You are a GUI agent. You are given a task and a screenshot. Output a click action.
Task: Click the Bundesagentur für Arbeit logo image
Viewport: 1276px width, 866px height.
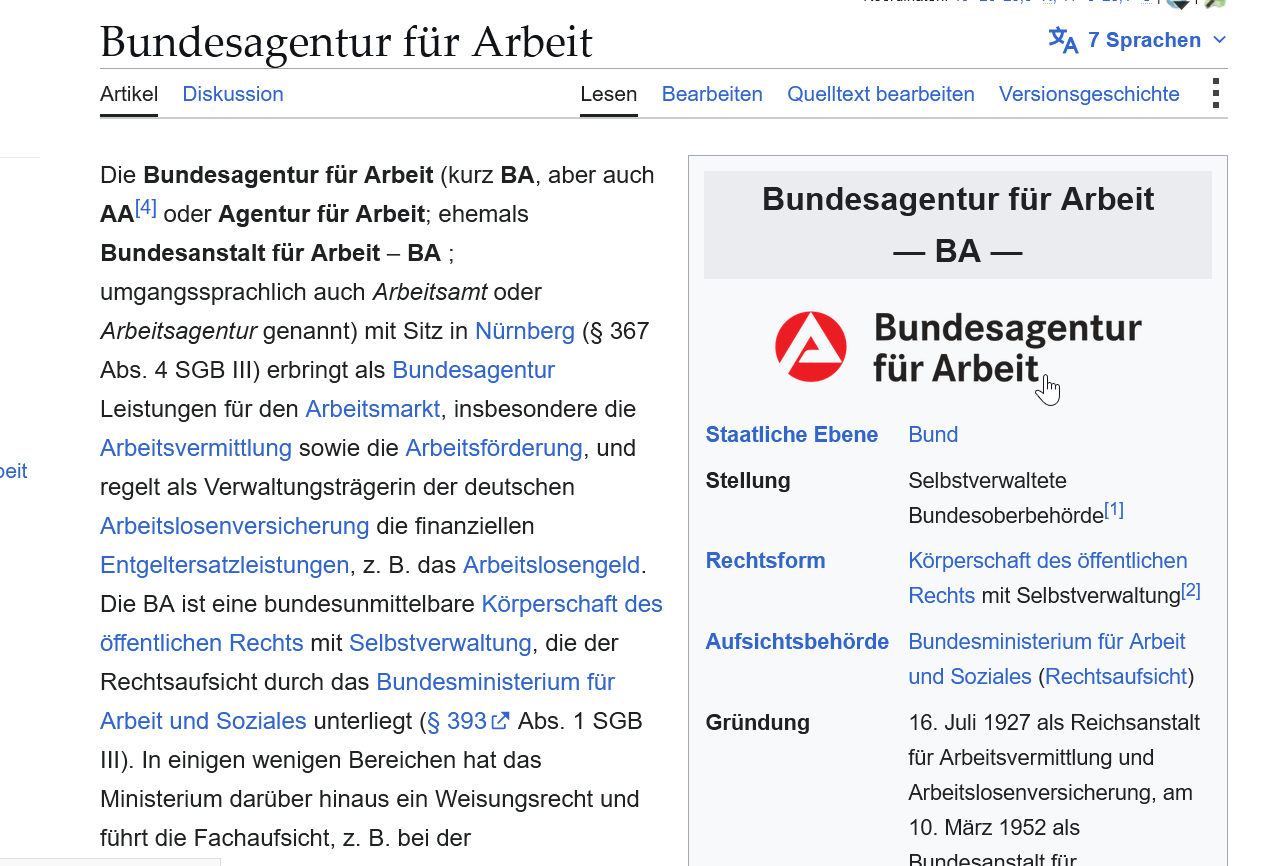[958, 347]
